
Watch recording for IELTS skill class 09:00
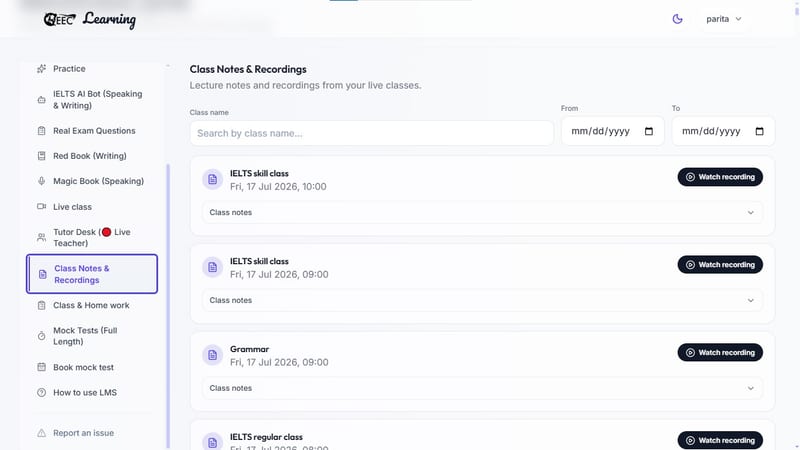point(720,265)
